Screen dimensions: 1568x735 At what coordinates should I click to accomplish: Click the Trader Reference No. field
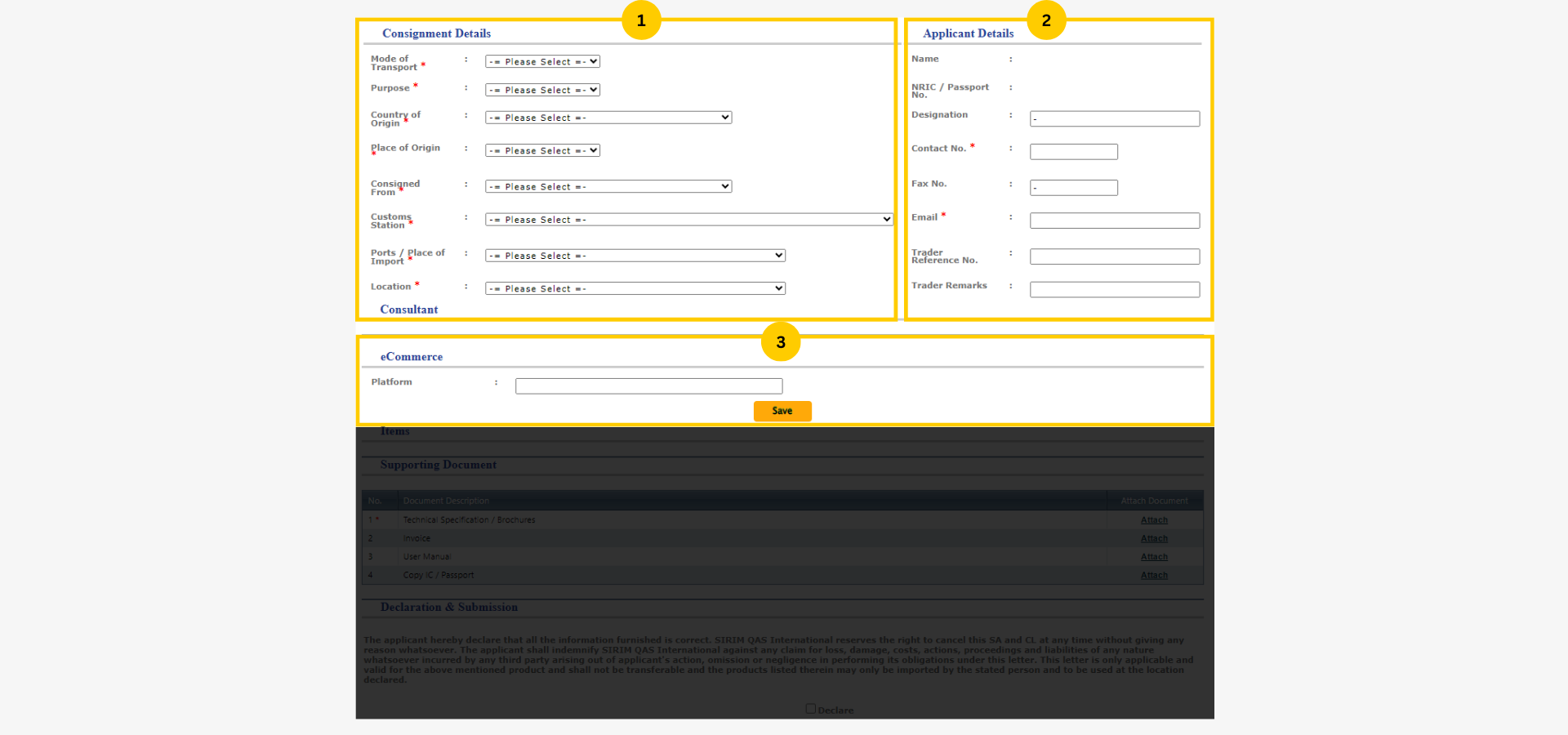[1114, 256]
